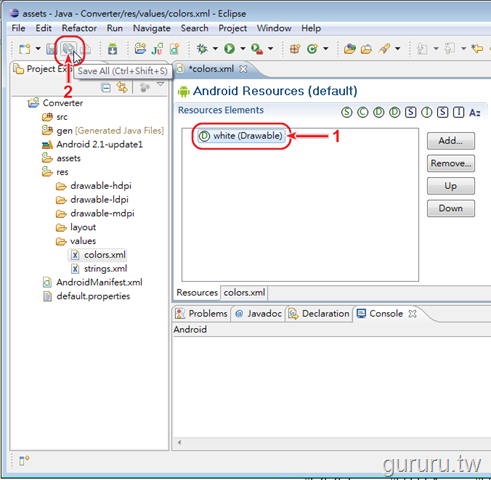This screenshot has height=480, width=491.
Task: Toggle Link with Editor in Project Explorer
Action: pos(122,88)
